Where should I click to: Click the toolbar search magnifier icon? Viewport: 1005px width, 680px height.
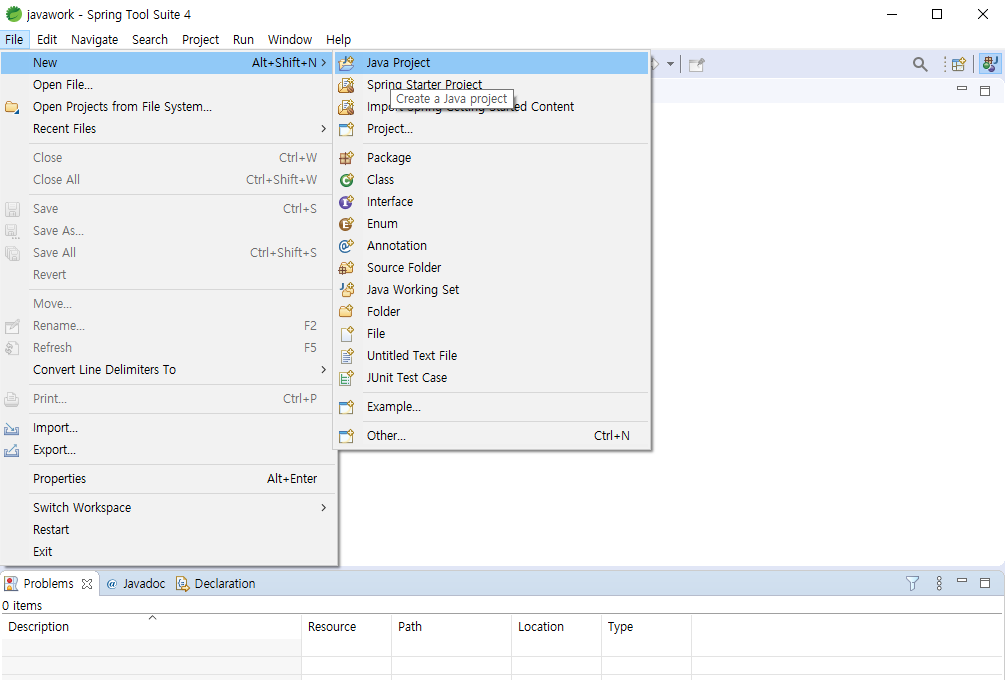tap(920, 64)
